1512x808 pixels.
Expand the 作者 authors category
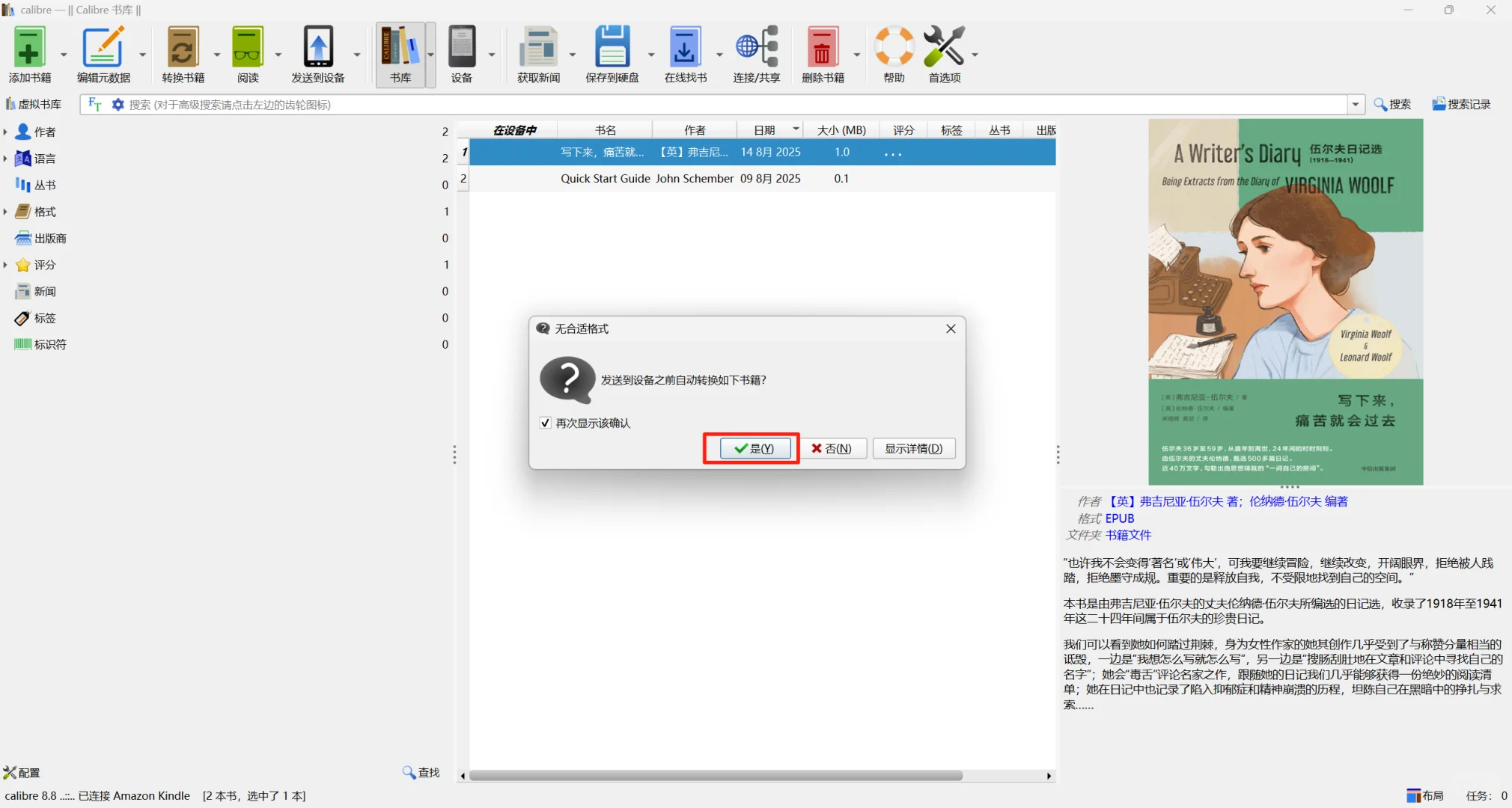(x=5, y=132)
